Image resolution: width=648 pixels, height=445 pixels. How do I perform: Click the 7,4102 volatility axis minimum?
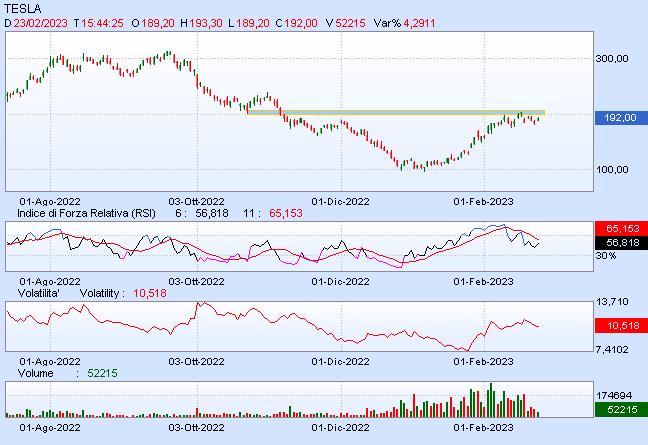click(612, 350)
